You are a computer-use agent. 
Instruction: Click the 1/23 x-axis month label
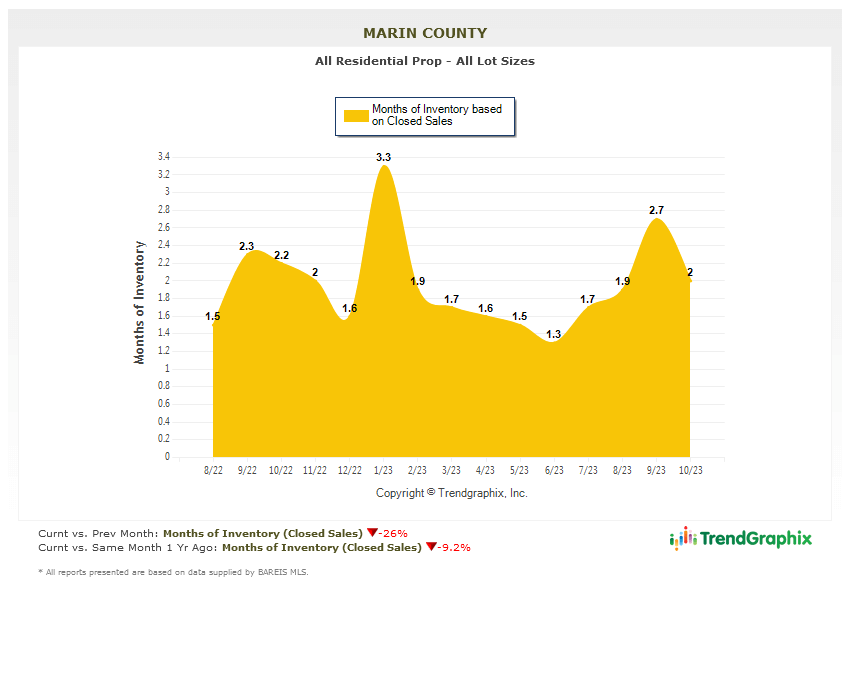[x=383, y=470]
